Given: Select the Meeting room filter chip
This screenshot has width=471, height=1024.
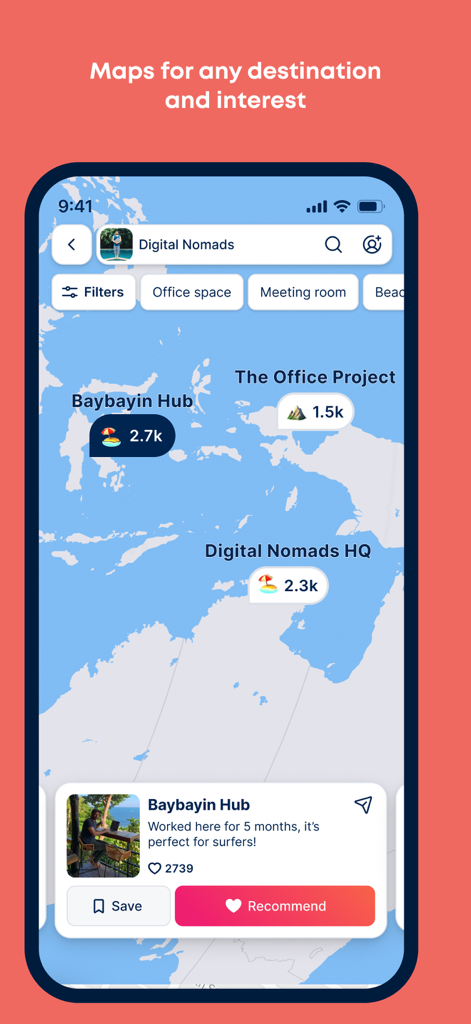Looking at the screenshot, I should pos(303,292).
